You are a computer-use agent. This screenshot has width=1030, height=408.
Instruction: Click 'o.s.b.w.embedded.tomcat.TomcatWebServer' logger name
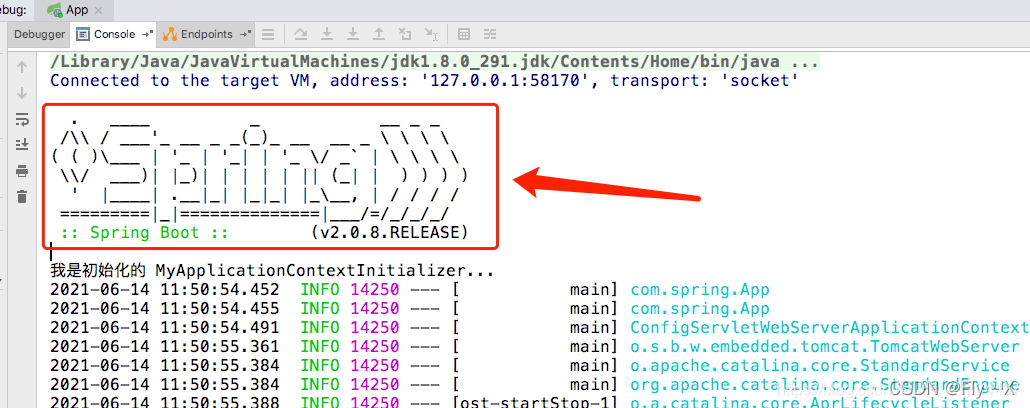click(825, 347)
